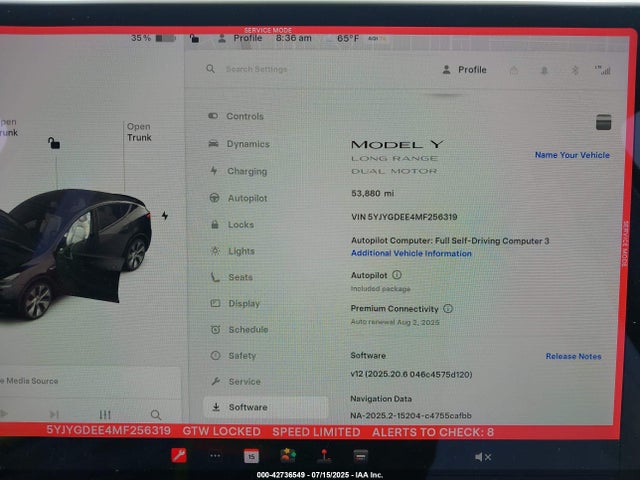
Task: Click the Autopilot info circle icon
Action: 397,275
